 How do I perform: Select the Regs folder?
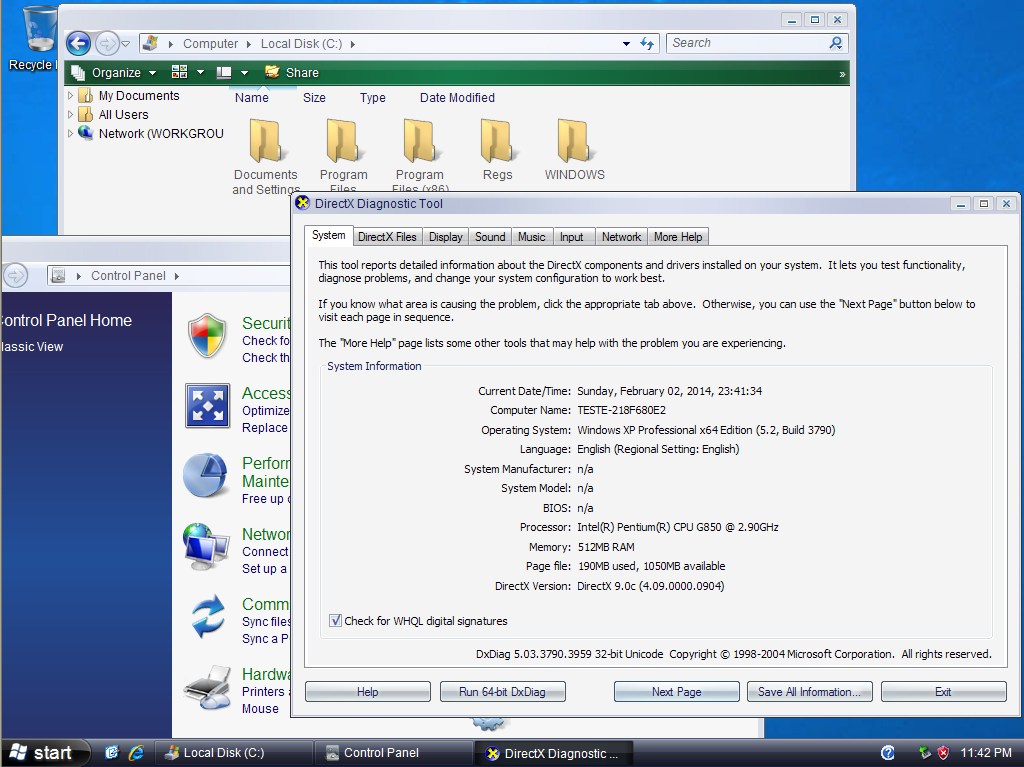click(498, 150)
